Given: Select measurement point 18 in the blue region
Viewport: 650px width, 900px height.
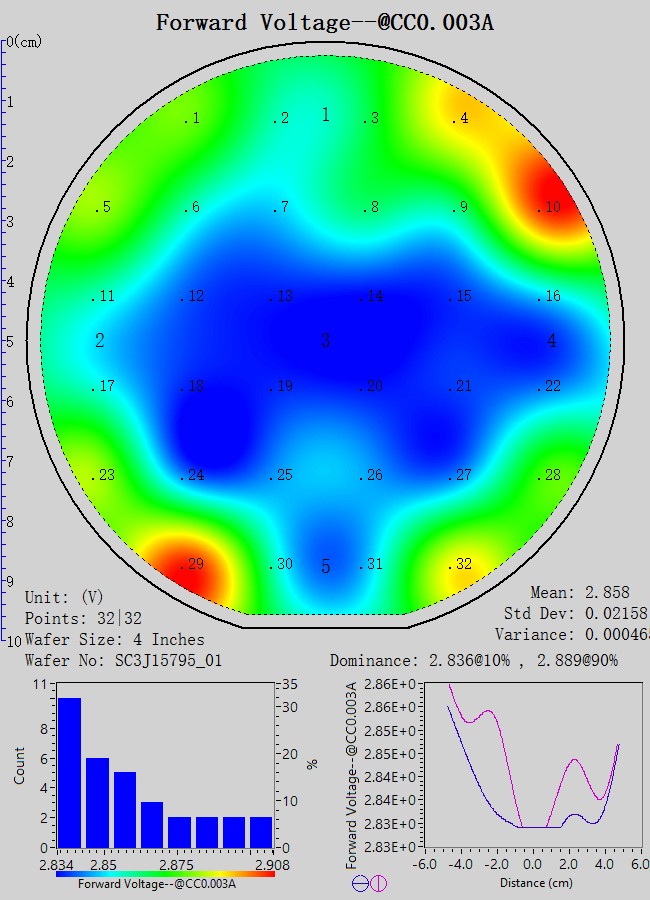Looking at the screenshot, I should pos(193,387).
